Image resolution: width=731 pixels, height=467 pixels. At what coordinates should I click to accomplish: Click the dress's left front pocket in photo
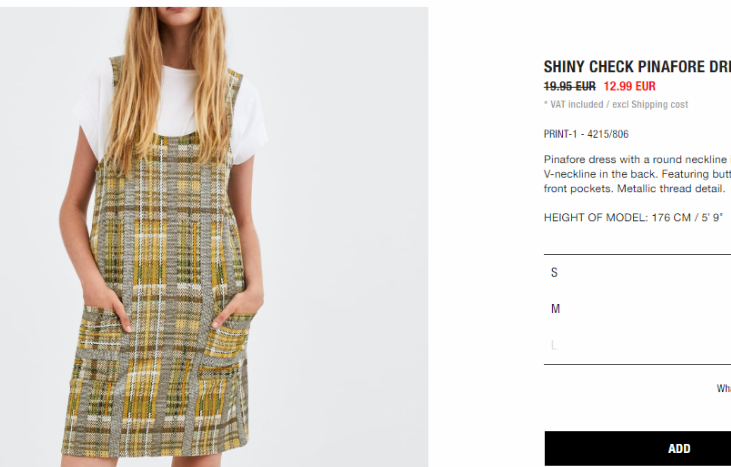pyautogui.click(x=102, y=334)
